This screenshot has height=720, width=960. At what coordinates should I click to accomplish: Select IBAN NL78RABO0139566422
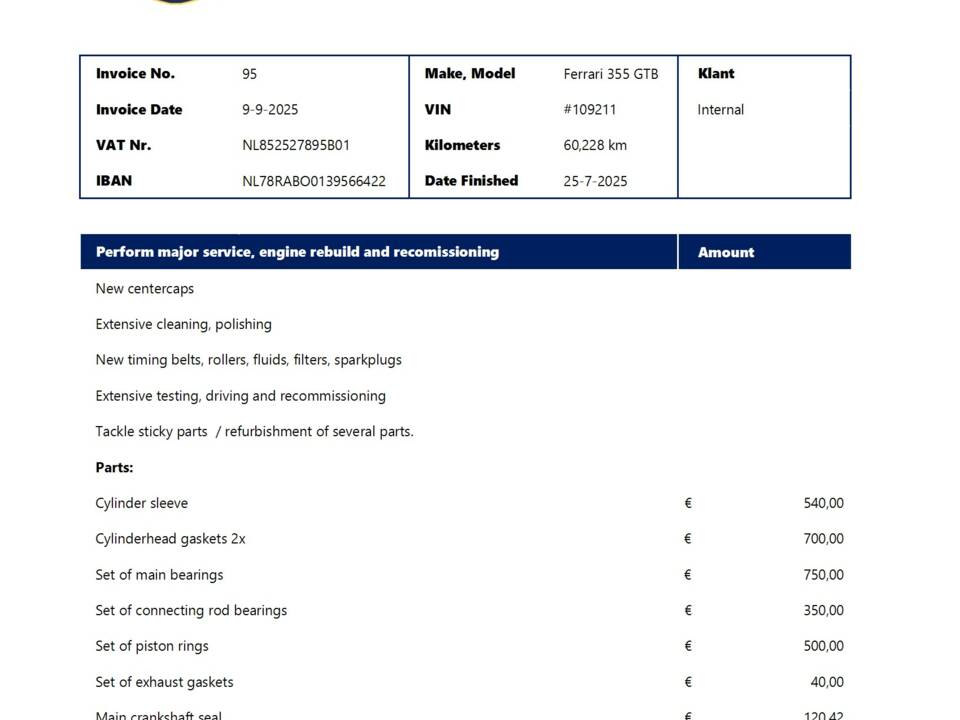point(314,181)
